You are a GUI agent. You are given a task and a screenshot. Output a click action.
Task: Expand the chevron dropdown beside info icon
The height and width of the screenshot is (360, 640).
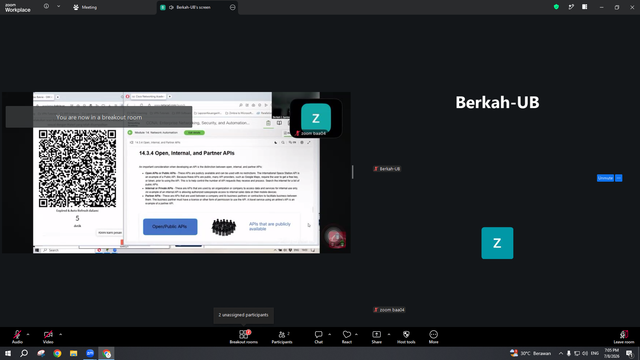click(x=58, y=7)
